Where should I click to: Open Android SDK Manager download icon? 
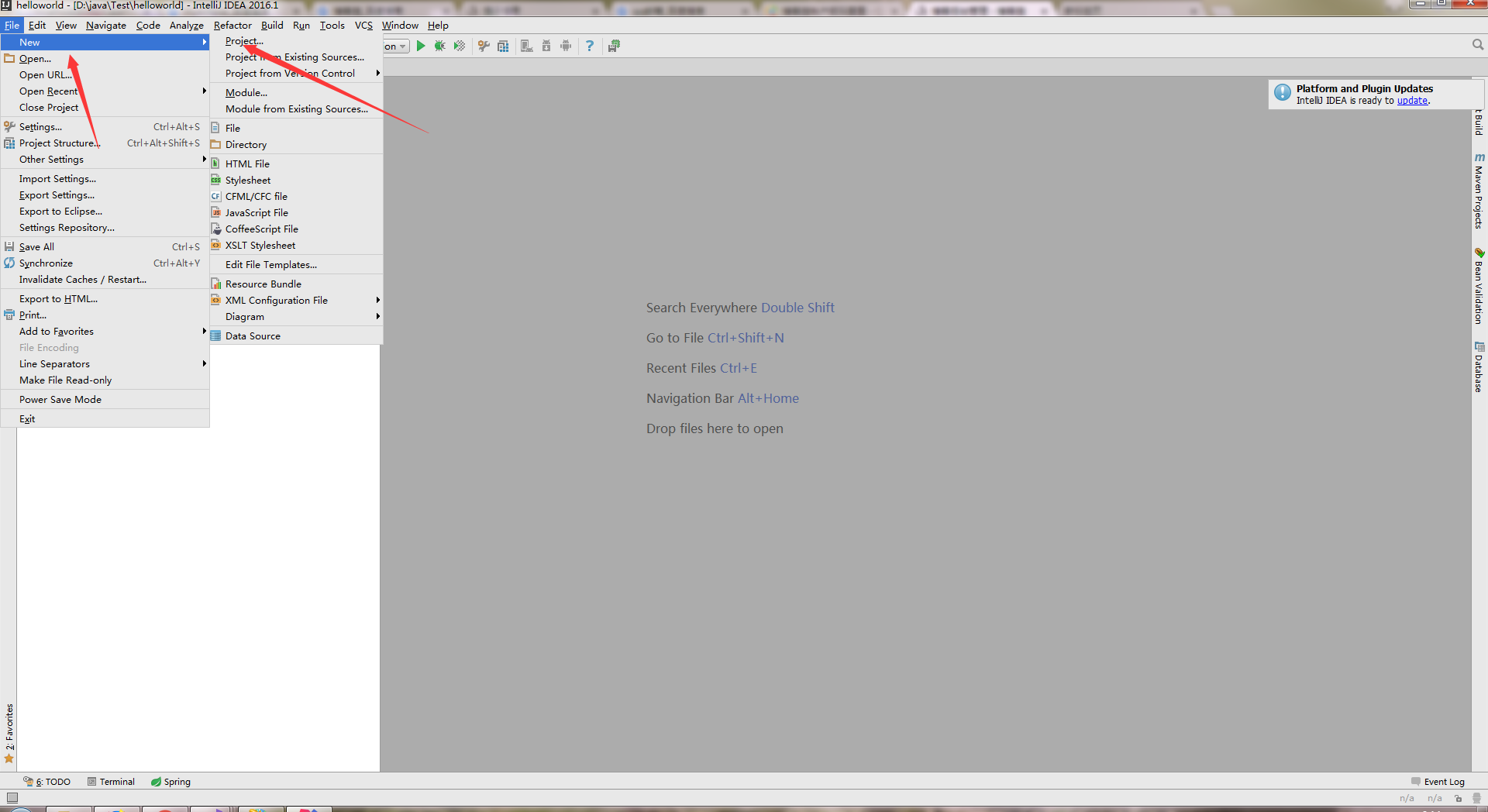click(546, 46)
